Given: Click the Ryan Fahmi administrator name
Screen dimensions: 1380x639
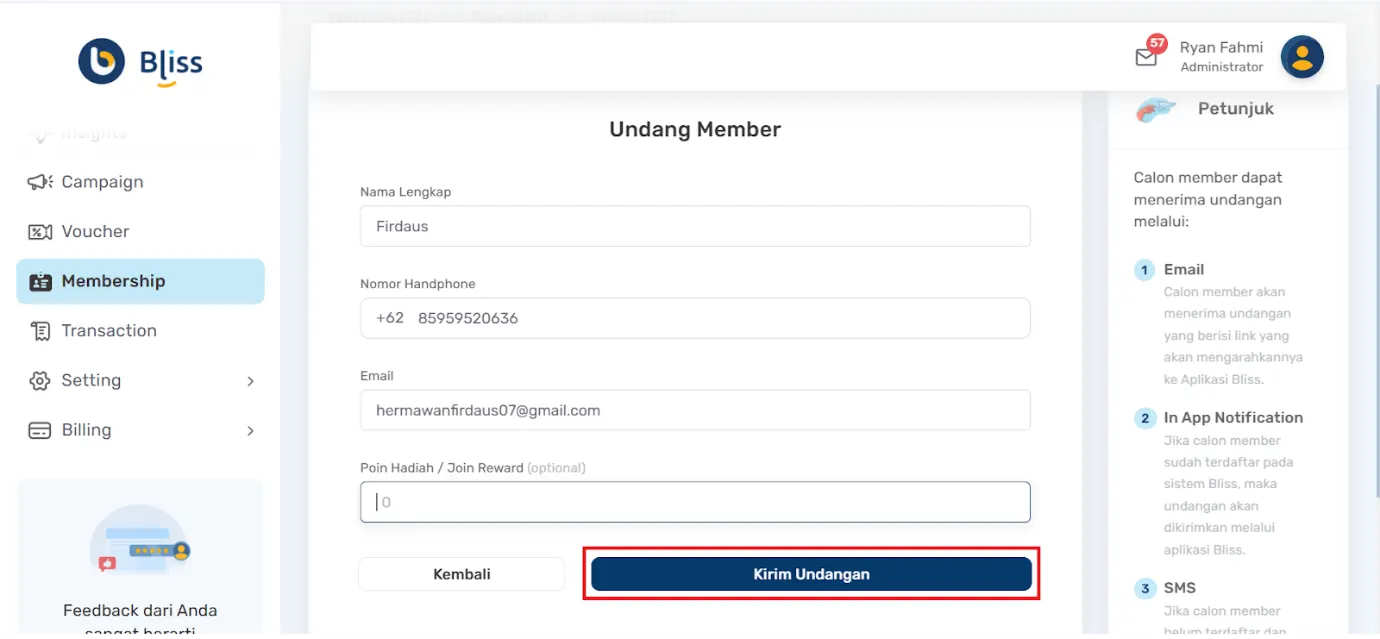Looking at the screenshot, I should 1222,46.
